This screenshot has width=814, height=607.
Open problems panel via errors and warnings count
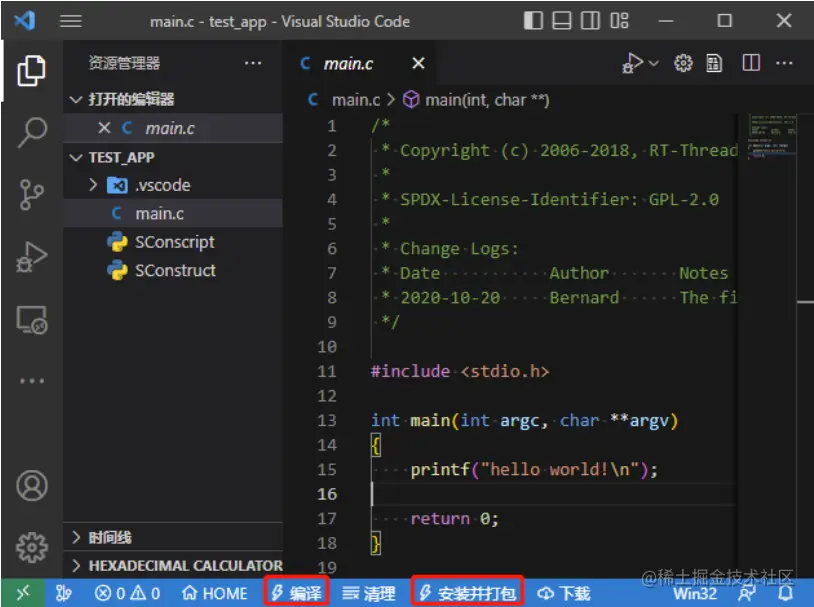pos(128,592)
